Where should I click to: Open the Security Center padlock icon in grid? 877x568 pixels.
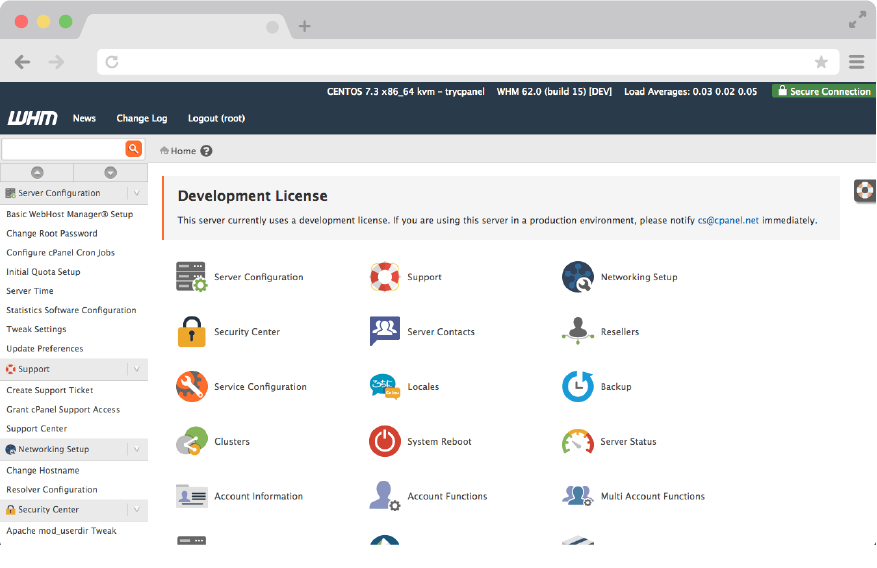(x=191, y=332)
